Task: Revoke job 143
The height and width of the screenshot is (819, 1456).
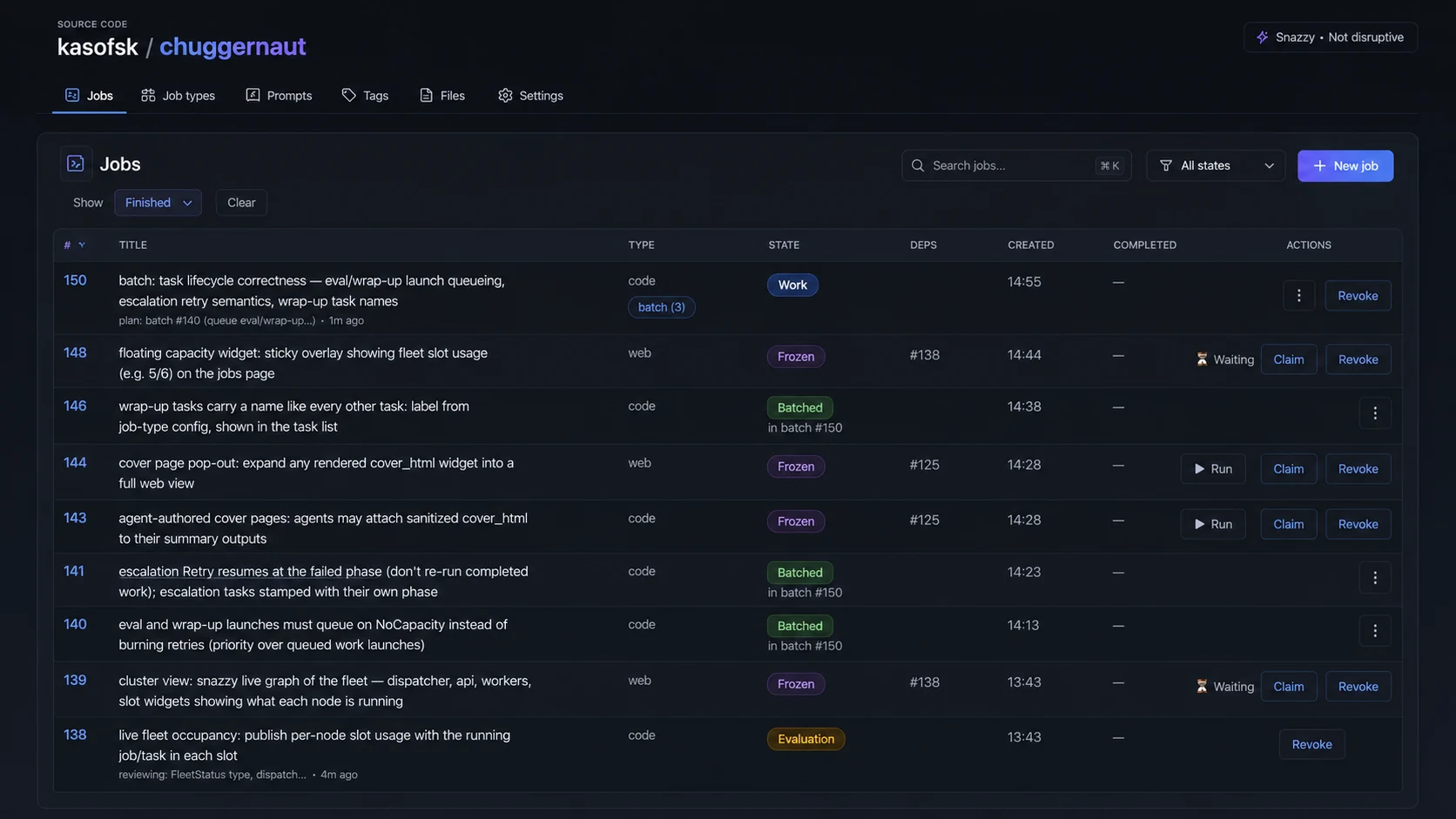Action: (1358, 524)
